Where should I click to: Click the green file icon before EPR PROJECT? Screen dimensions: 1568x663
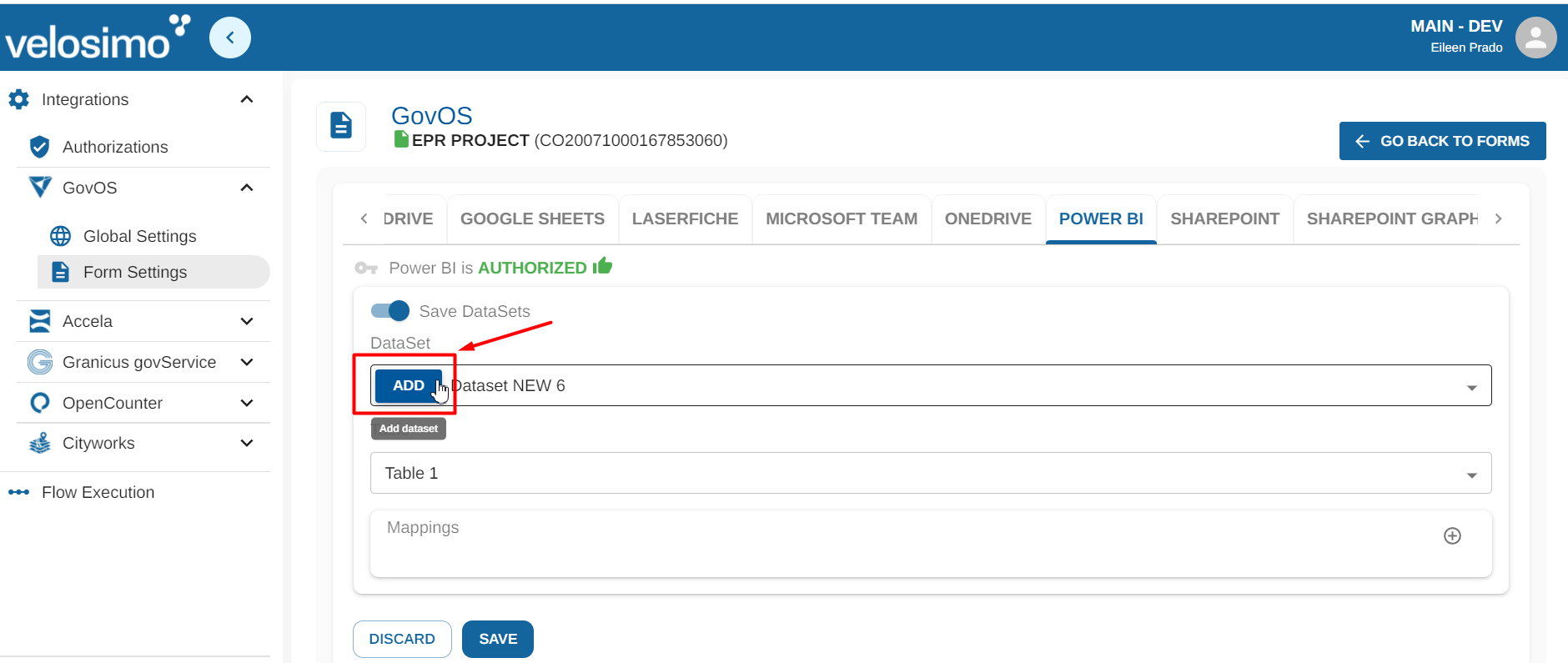coord(401,139)
